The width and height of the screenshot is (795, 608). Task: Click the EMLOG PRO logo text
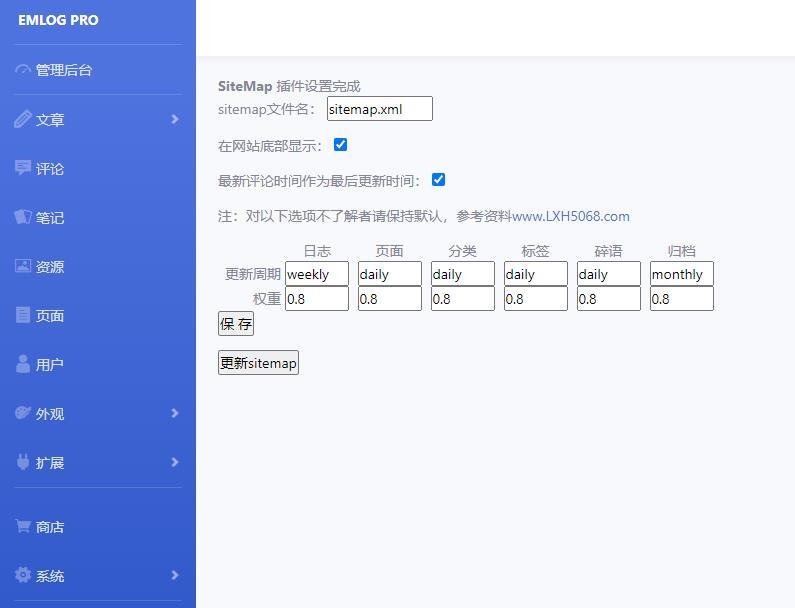(x=58, y=20)
